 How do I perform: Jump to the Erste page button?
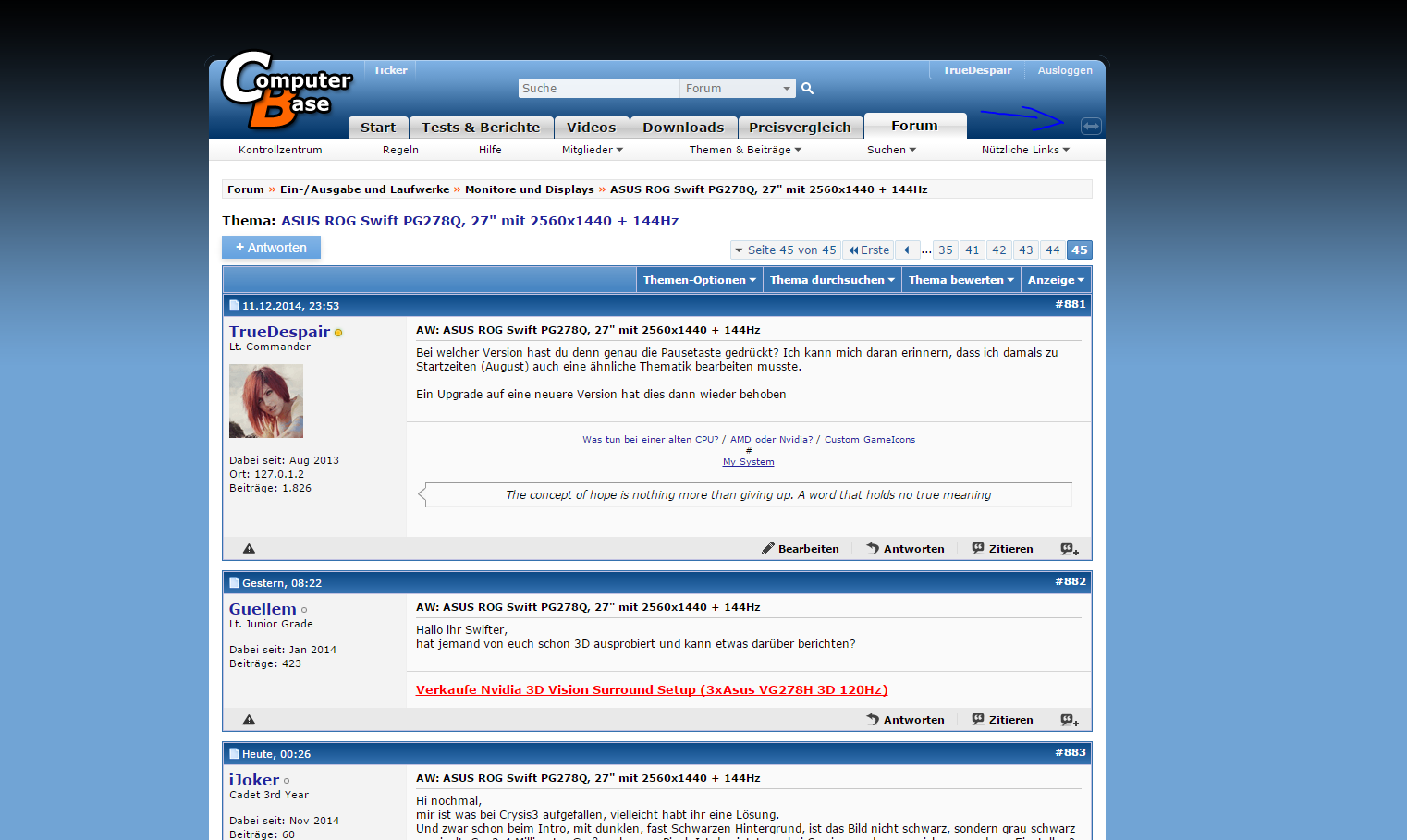(x=869, y=250)
